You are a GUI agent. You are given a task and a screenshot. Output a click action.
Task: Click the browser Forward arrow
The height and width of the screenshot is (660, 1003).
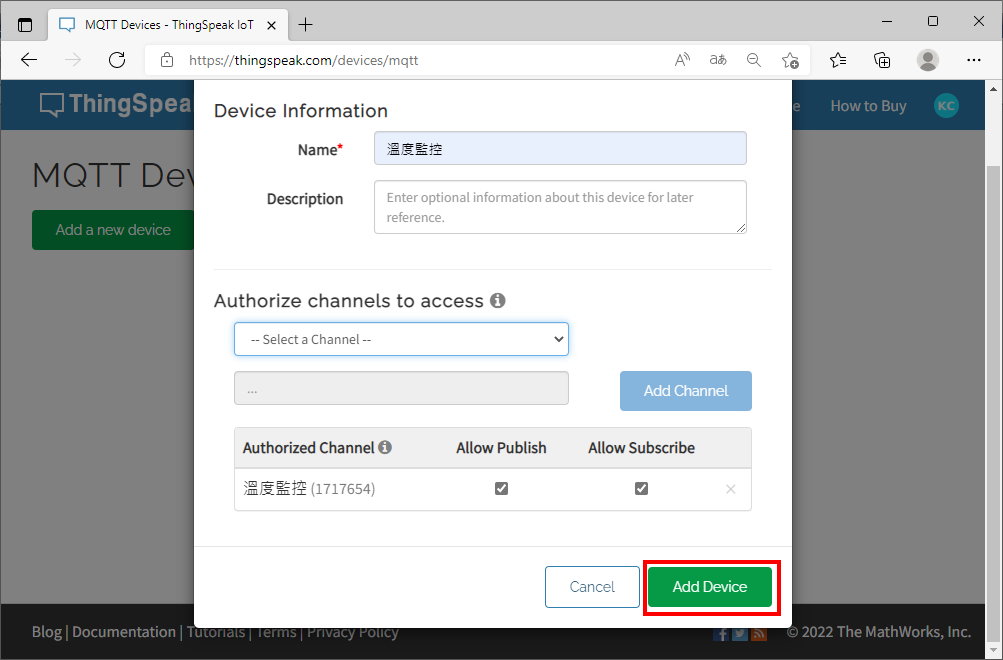[x=73, y=60]
